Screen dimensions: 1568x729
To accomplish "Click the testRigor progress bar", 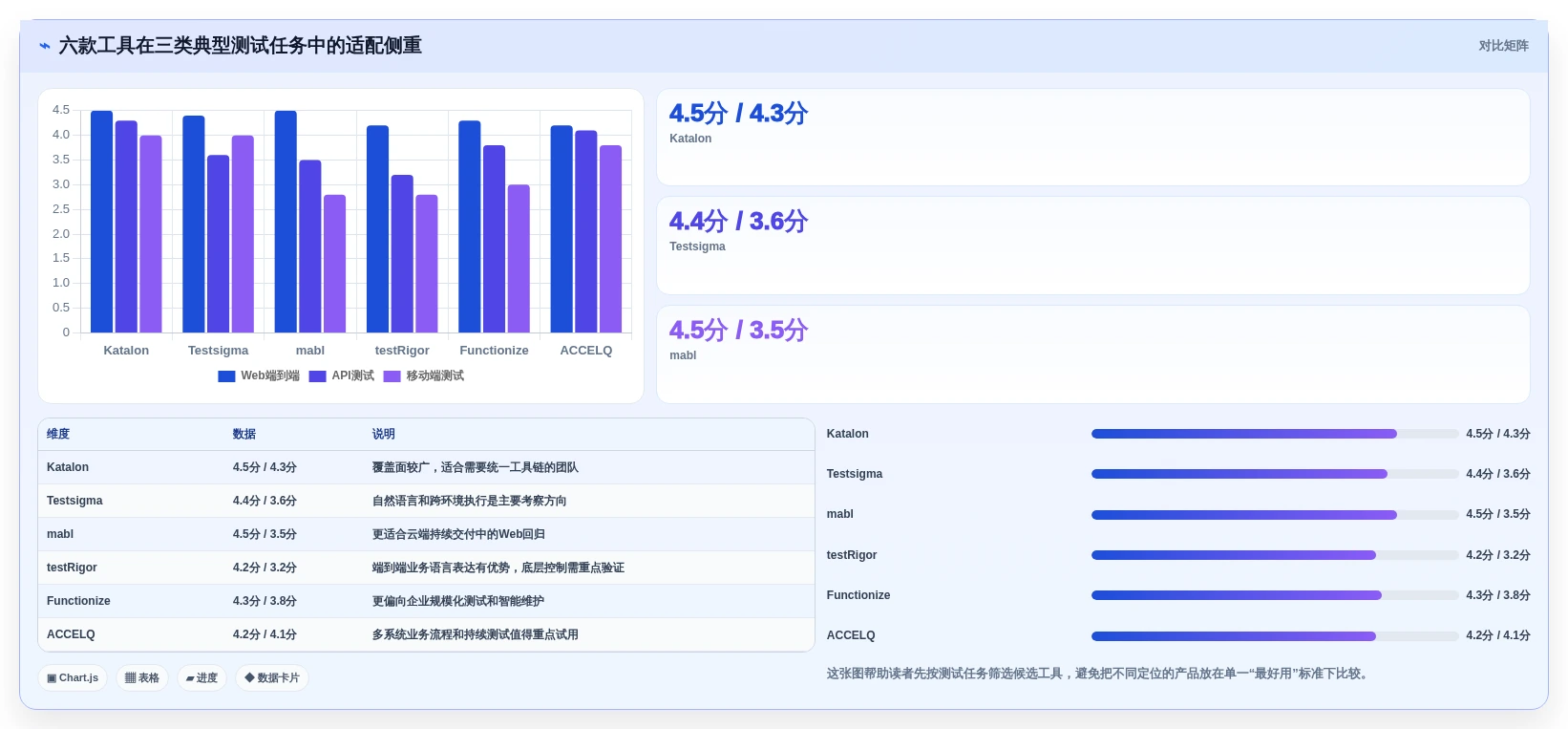I will point(1275,555).
